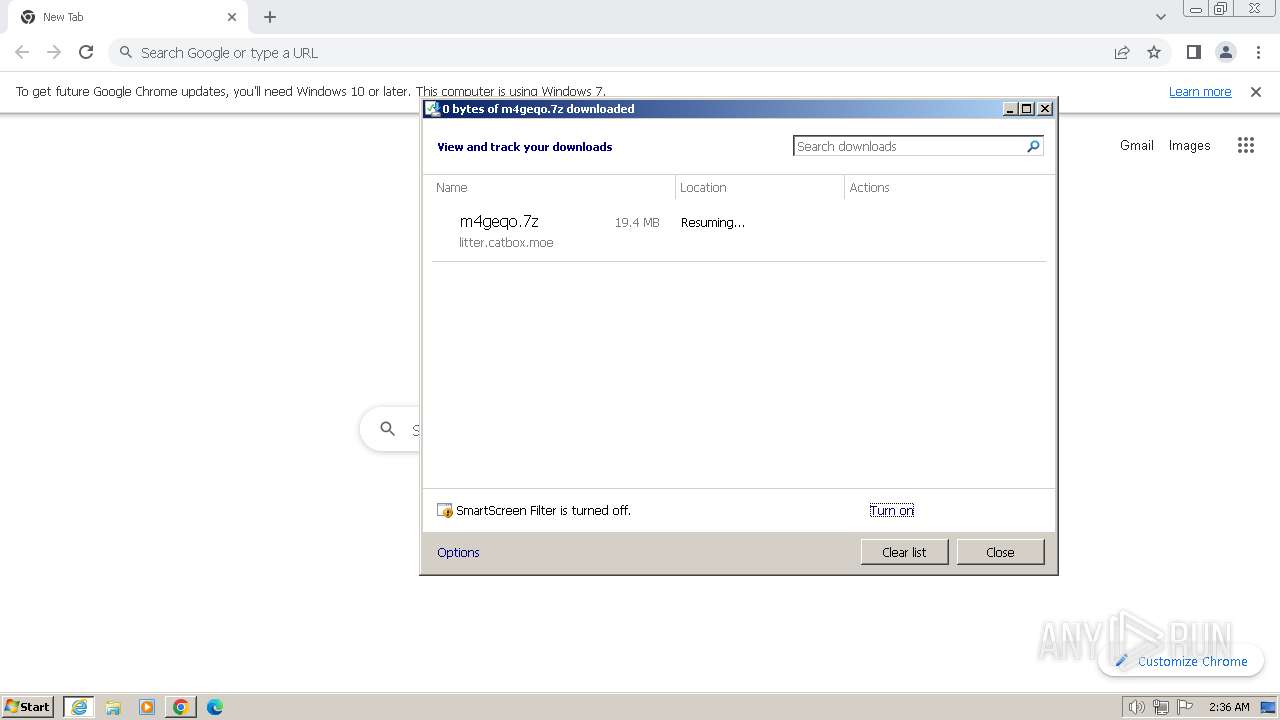Open Chrome's side panel icon

[1193, 52]
